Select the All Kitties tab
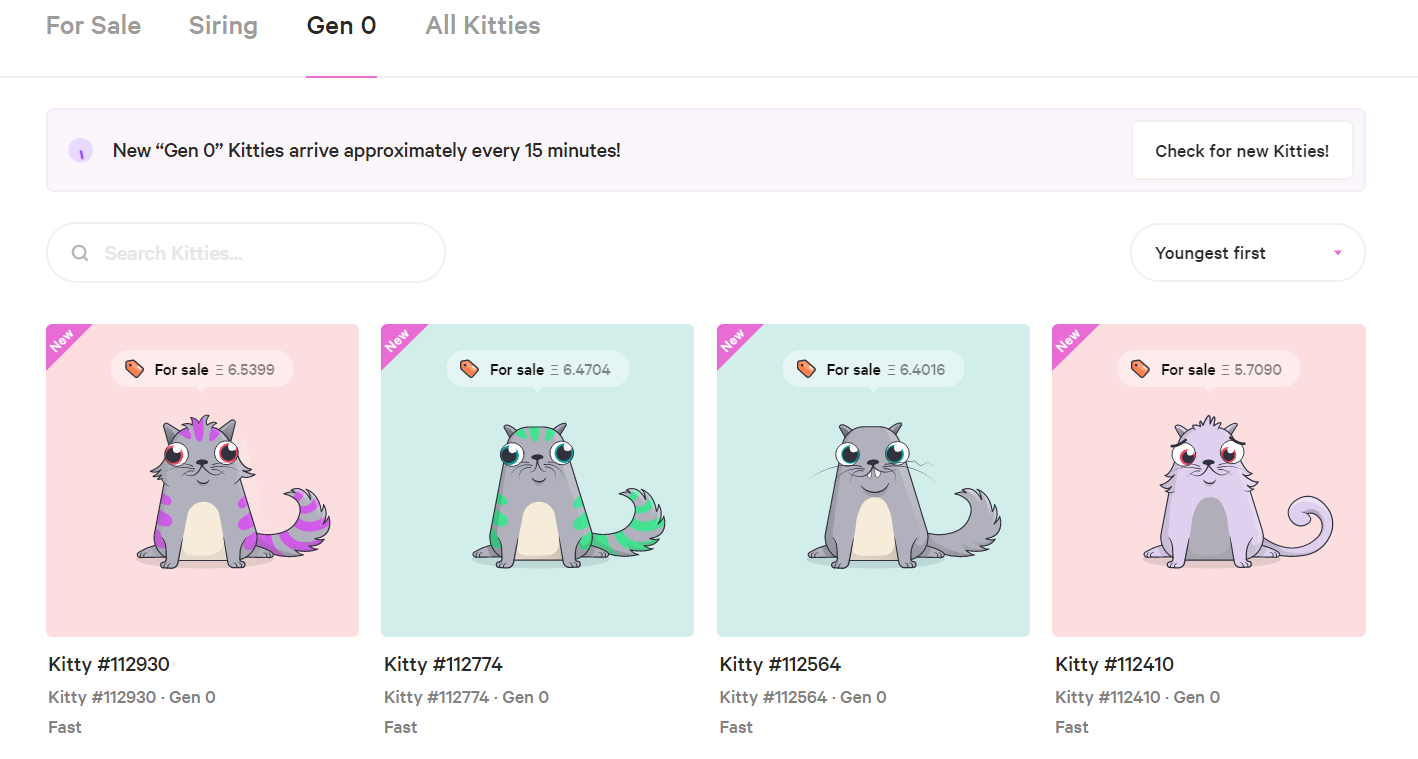Image resolution: width=1418 pixels, height=759 pixels. tap(483, 26)
